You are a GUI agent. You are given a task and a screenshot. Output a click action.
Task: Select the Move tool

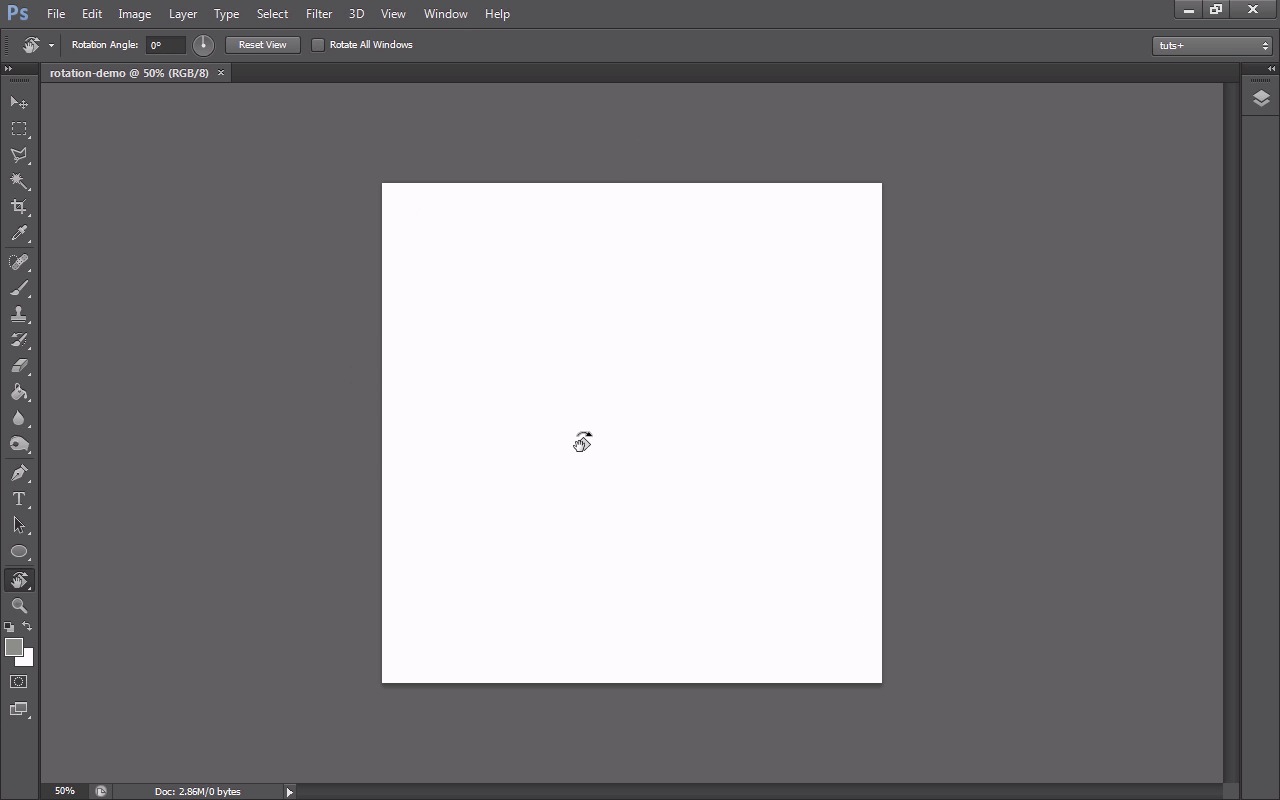coord(19,103)
